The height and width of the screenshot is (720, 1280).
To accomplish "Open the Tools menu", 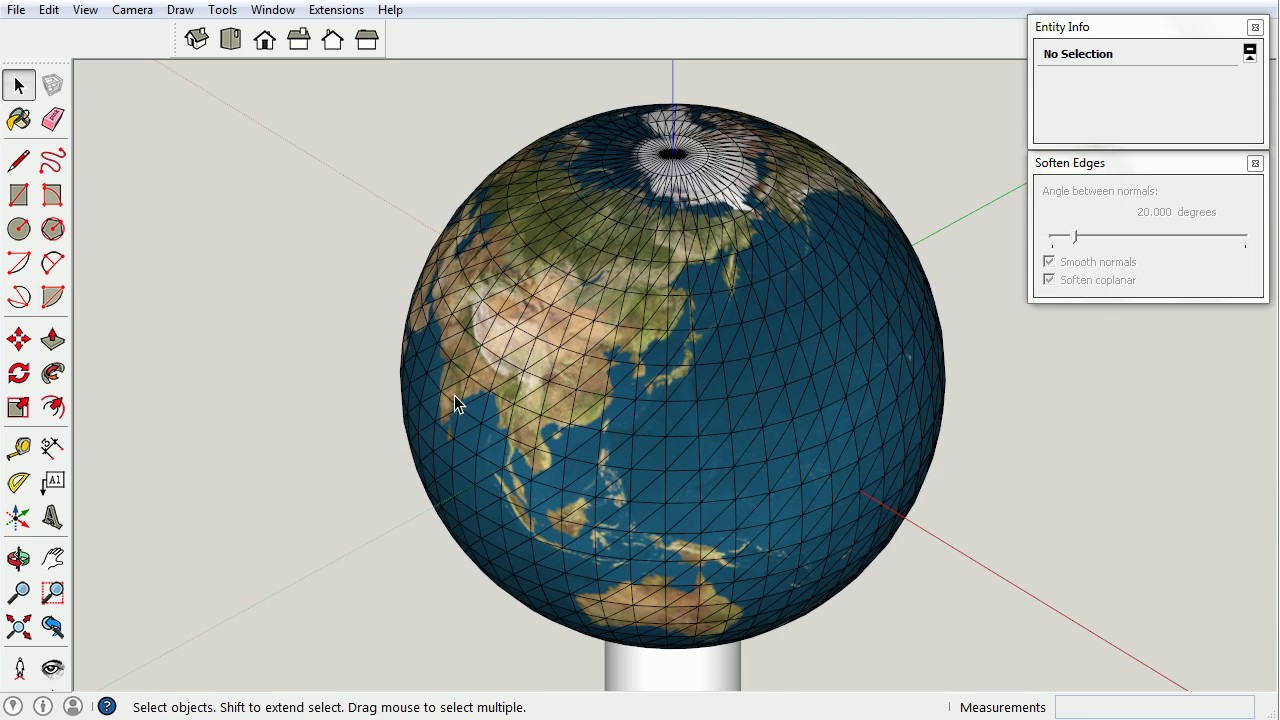I will pos(222,10).
